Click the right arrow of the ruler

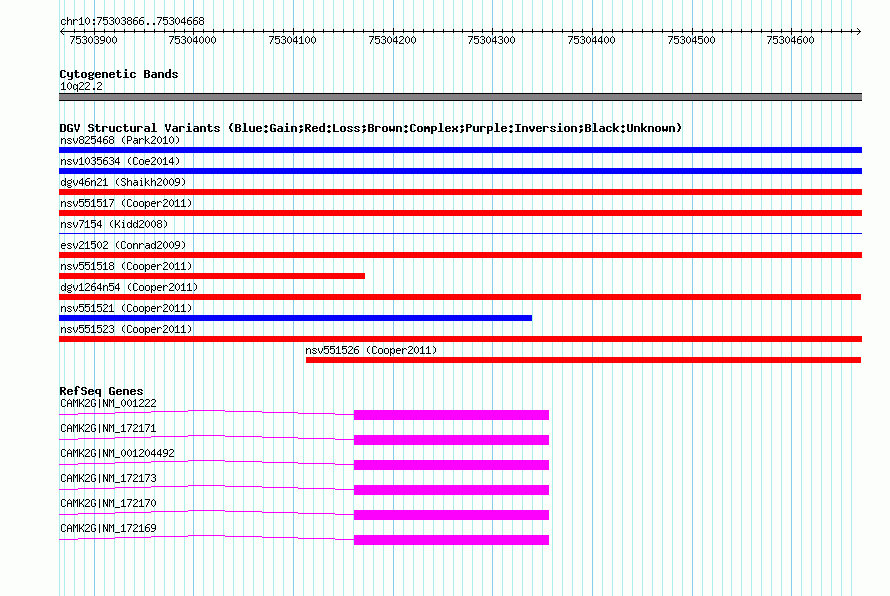[859, 31]
